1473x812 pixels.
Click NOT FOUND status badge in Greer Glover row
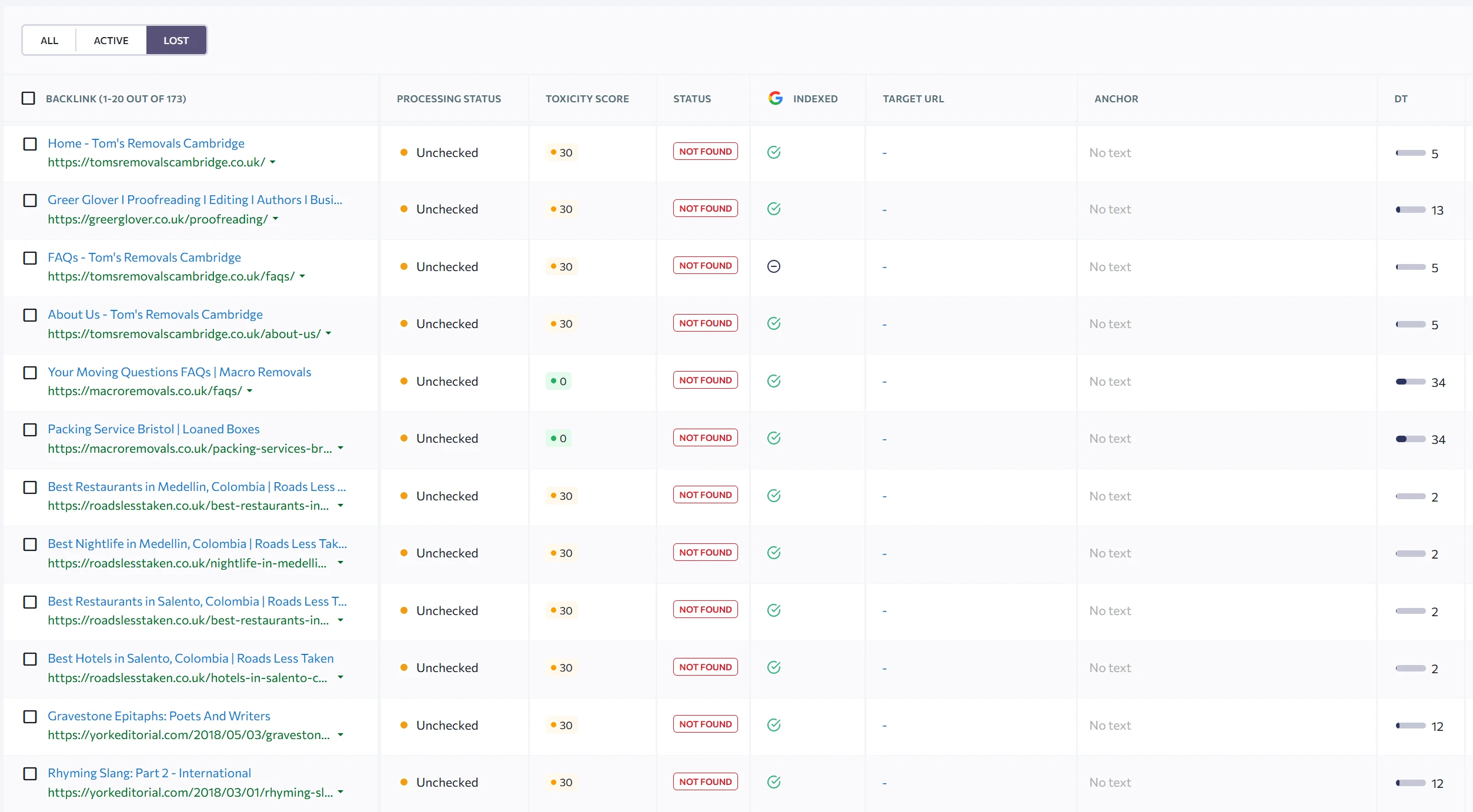point(705,208)
